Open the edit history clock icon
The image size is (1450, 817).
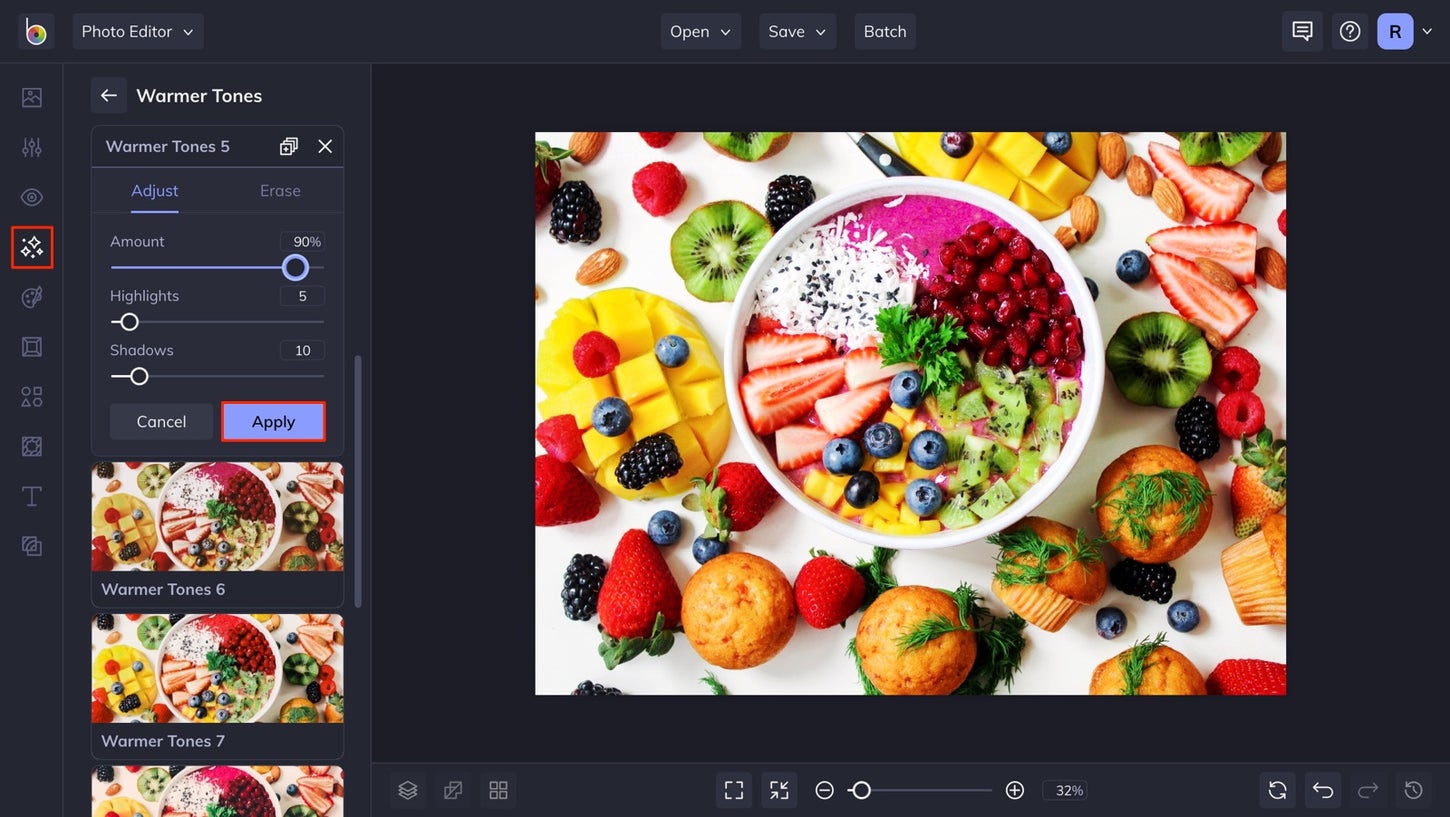1414,789
